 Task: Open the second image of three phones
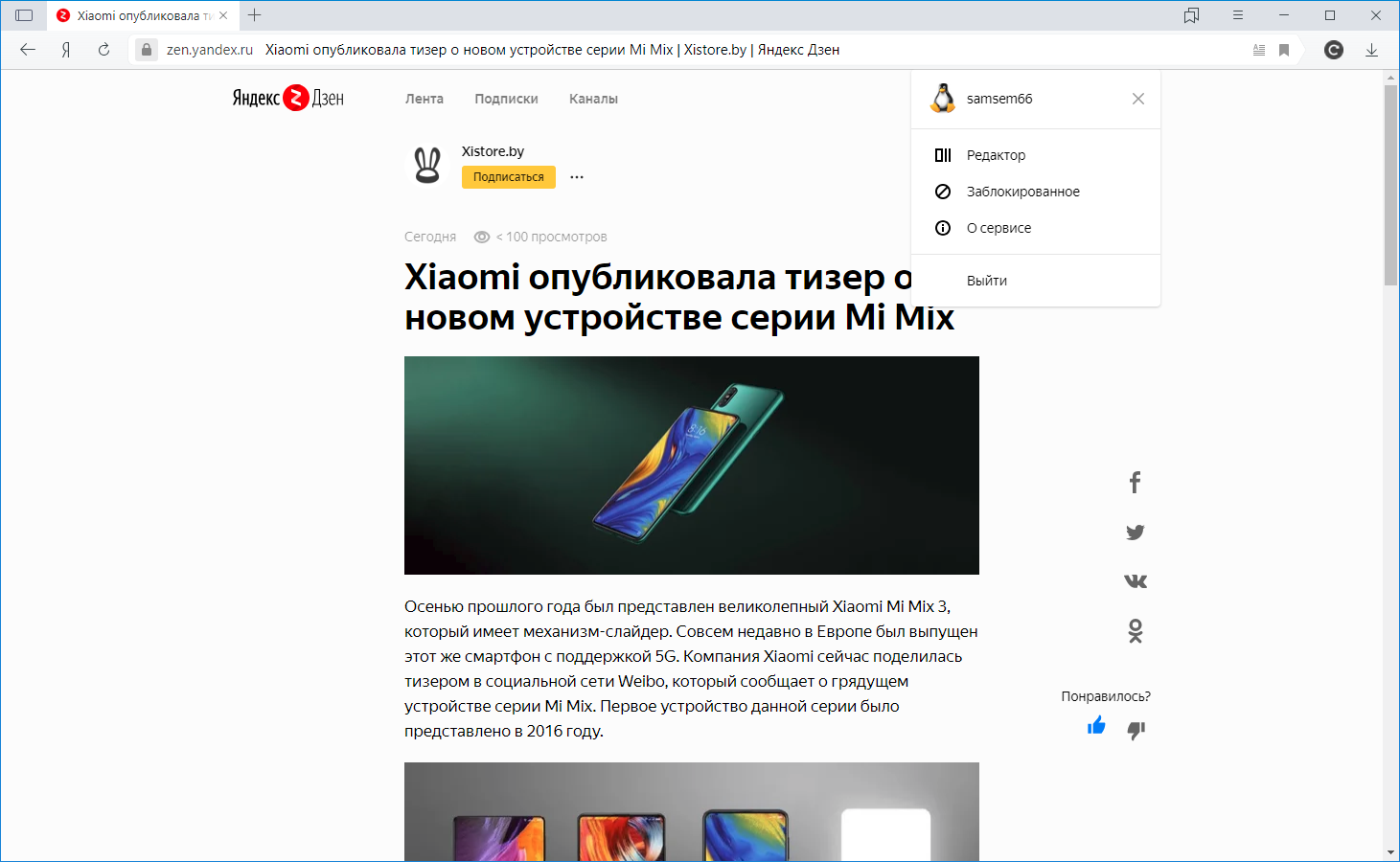click(x=692, y=811)
